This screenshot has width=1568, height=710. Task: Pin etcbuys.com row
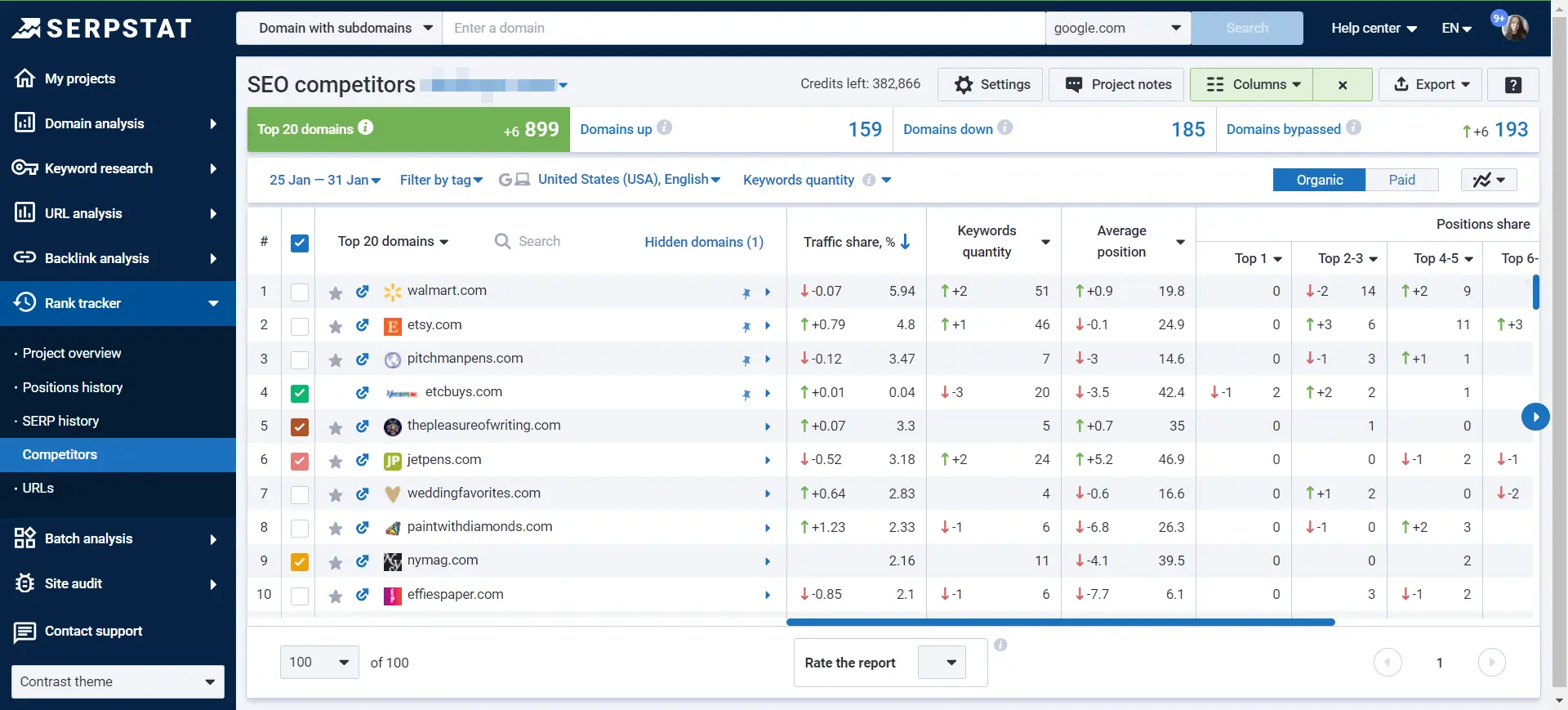click(x=746, y=394)
